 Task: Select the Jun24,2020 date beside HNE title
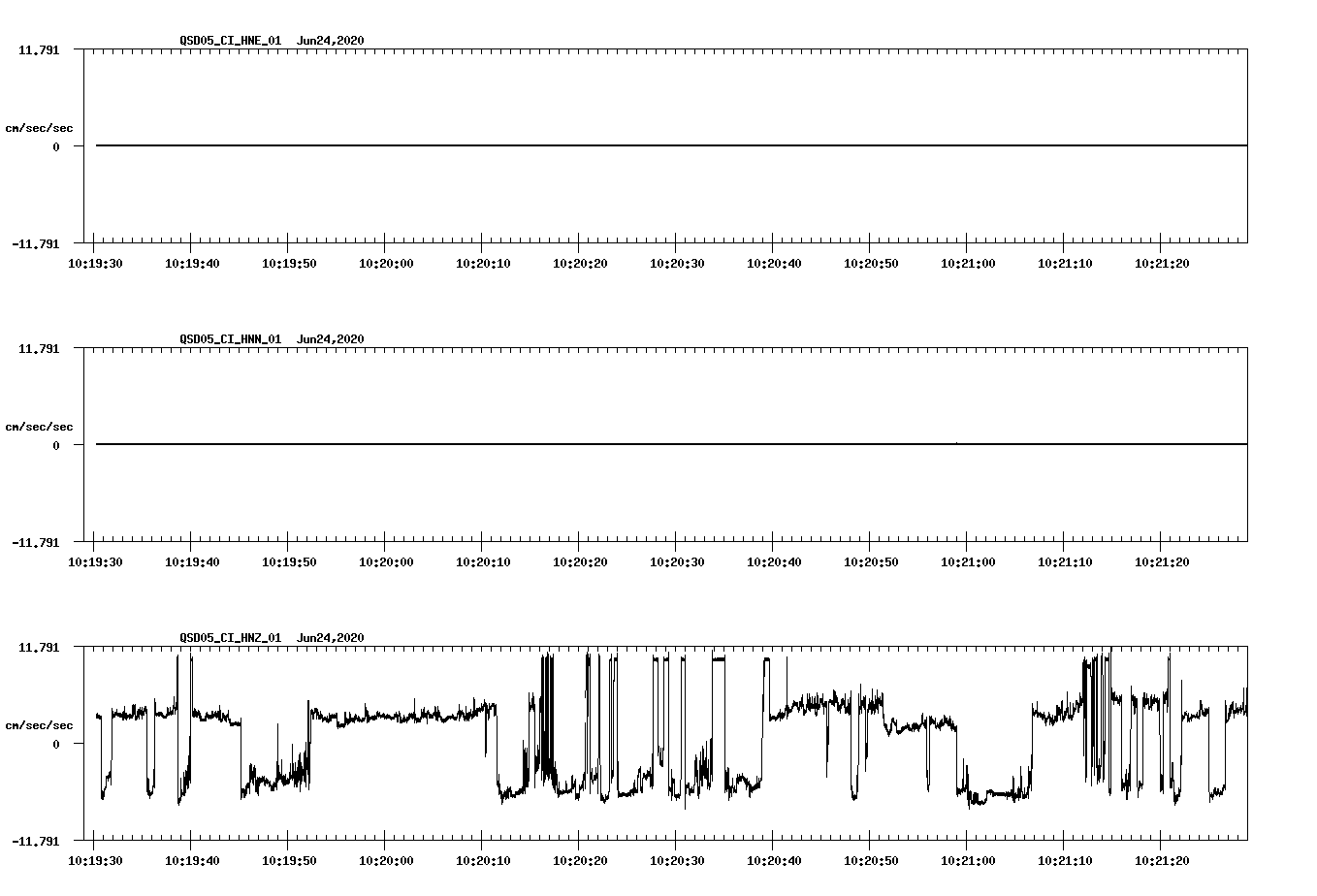point(331,40)
